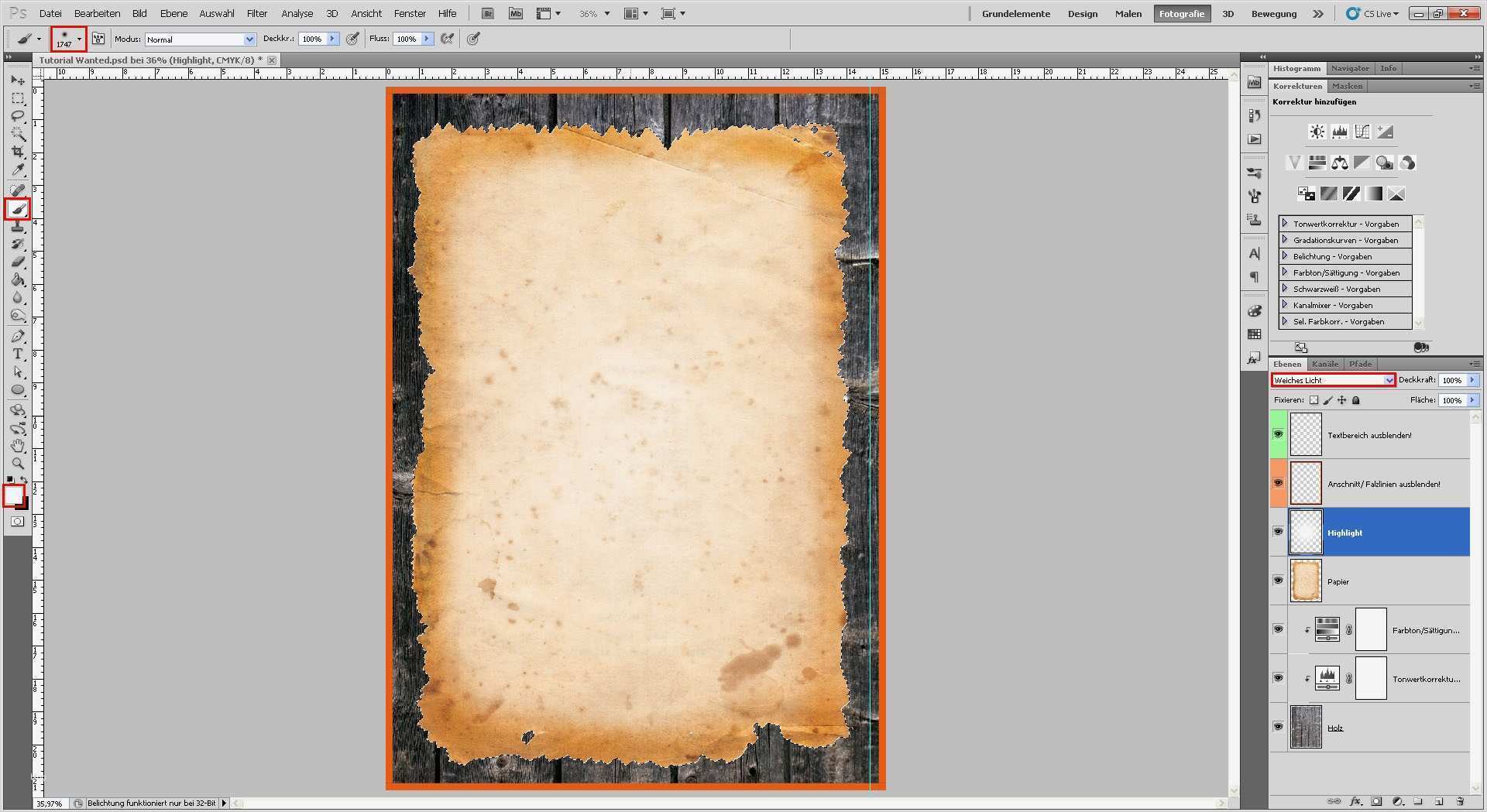Expand Gradationskurven - Vorgaben presets
The width and height of the screenshot is (1487, 812).
click(1285, 240)
